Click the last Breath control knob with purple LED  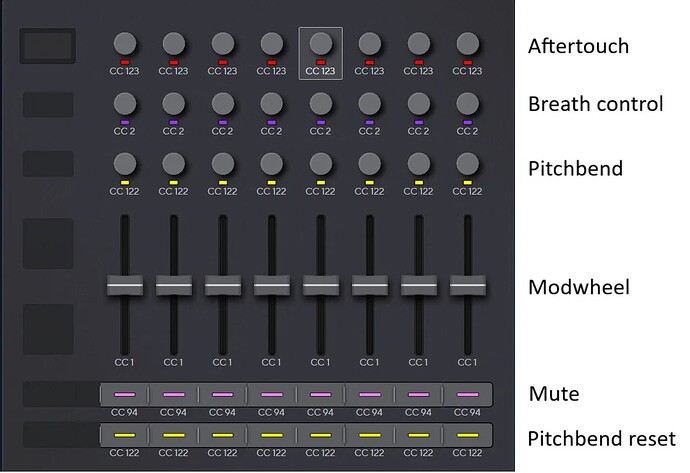point(467,103)
